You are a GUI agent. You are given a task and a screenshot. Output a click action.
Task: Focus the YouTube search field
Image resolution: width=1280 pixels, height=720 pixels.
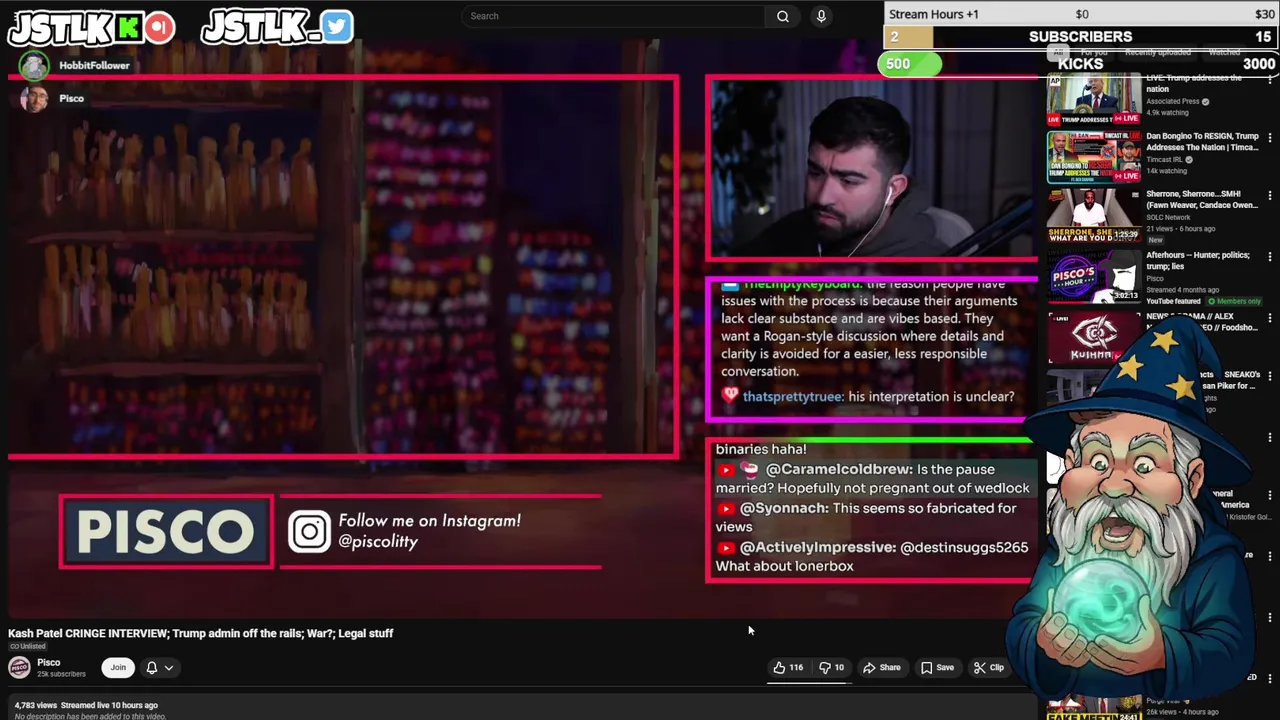615,16
